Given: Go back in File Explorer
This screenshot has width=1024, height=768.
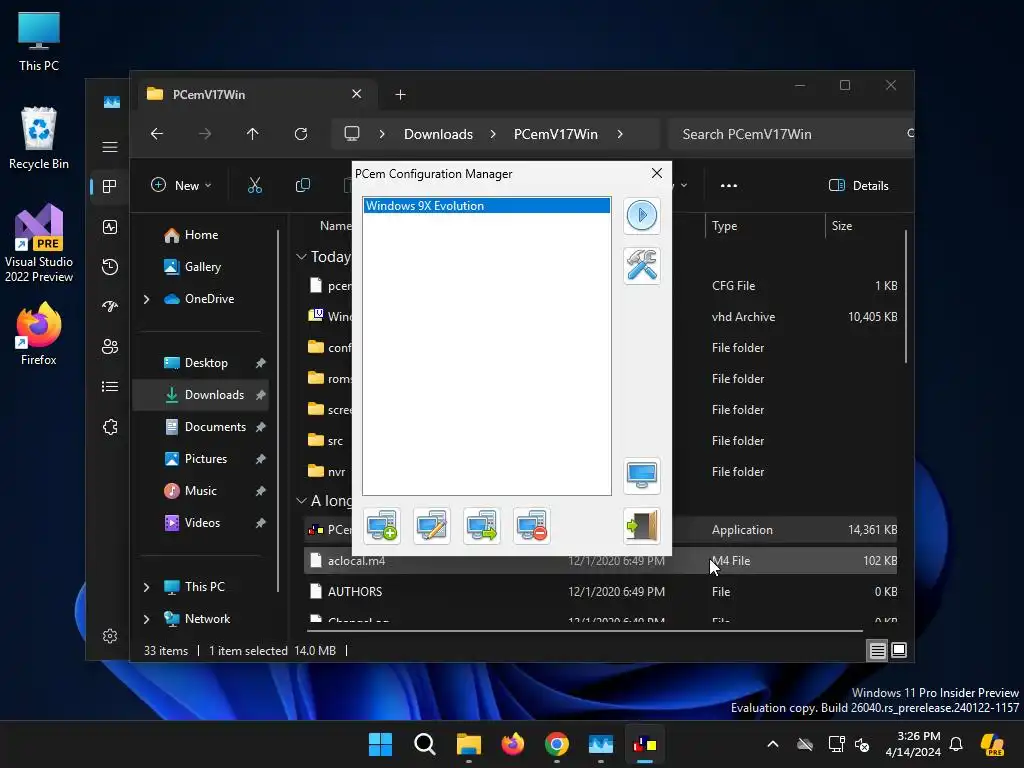Looking at the screenshot, I should click(157, 134).
